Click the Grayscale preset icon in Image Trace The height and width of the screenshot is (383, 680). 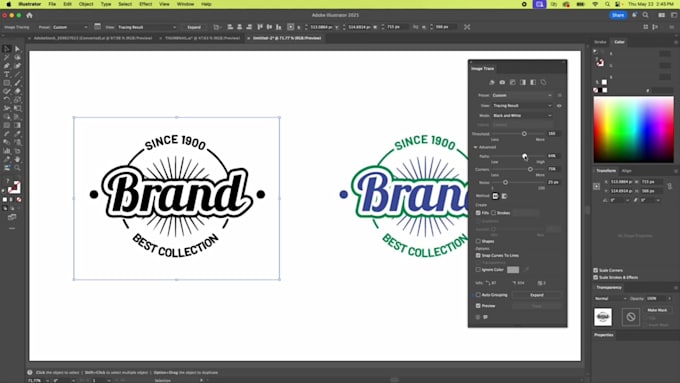pyautogui.click(x=523, y=82)
